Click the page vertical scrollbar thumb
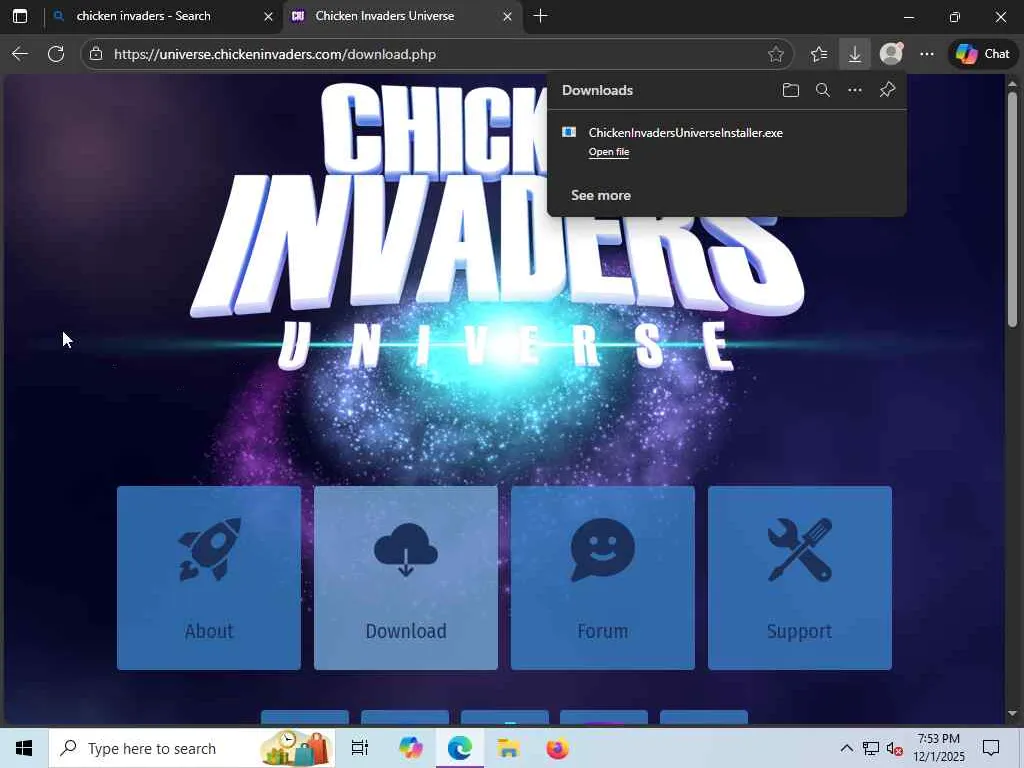This screenshot has width=1024, height=768. [1012, 209]
